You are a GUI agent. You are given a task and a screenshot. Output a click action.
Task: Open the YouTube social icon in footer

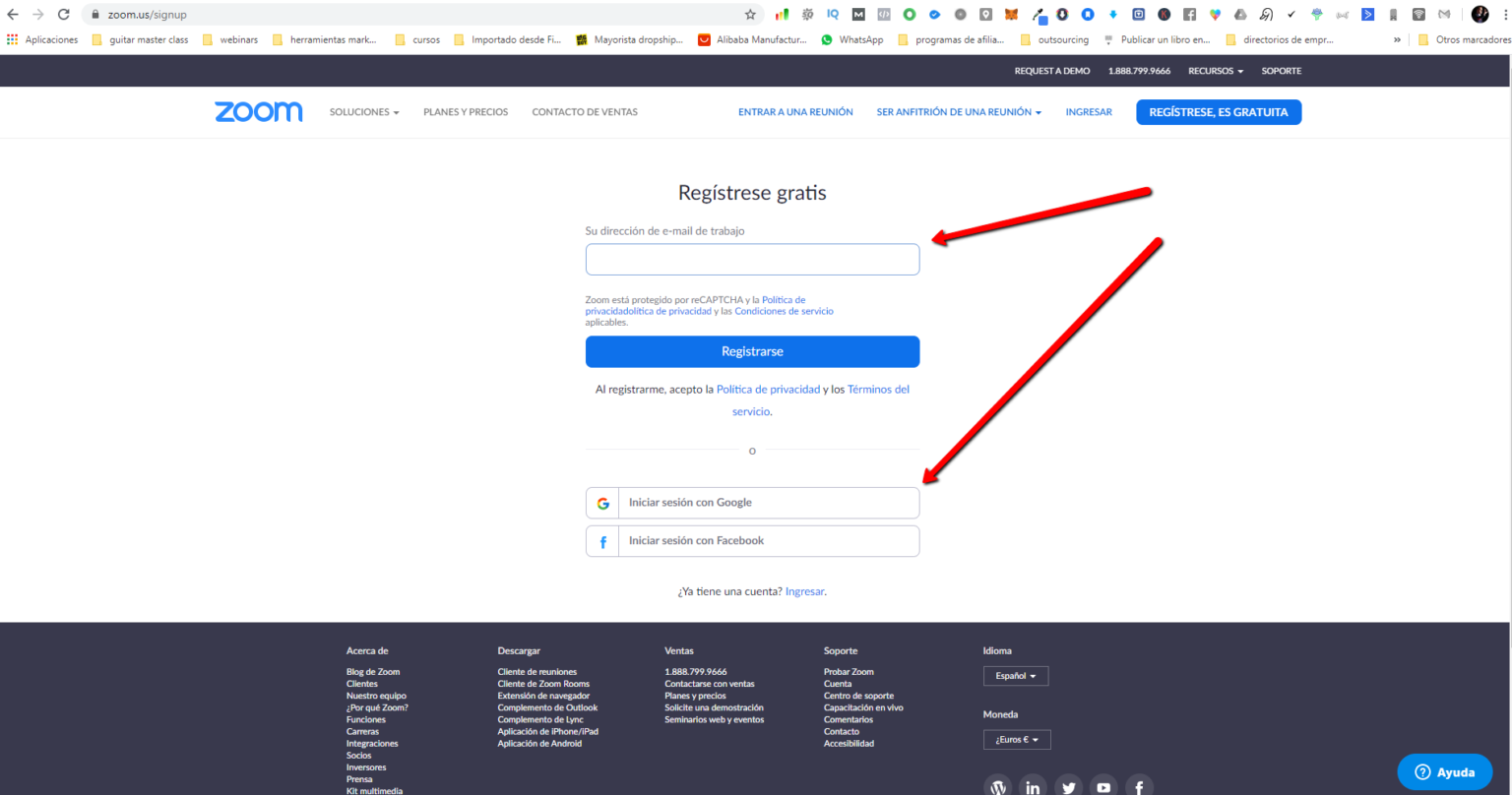click(1103, 786)
